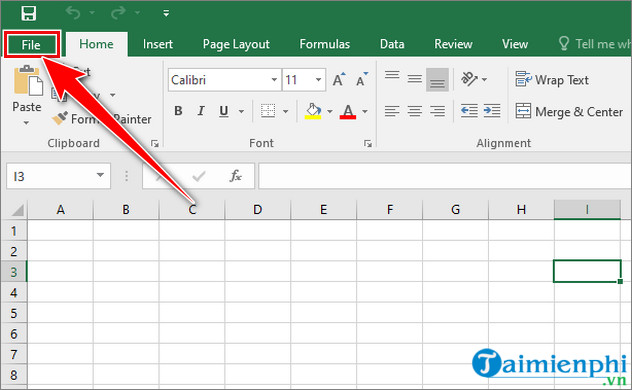Click the formula bar Enter checkmark
This screenshot has width=632, height=390.
199,176
